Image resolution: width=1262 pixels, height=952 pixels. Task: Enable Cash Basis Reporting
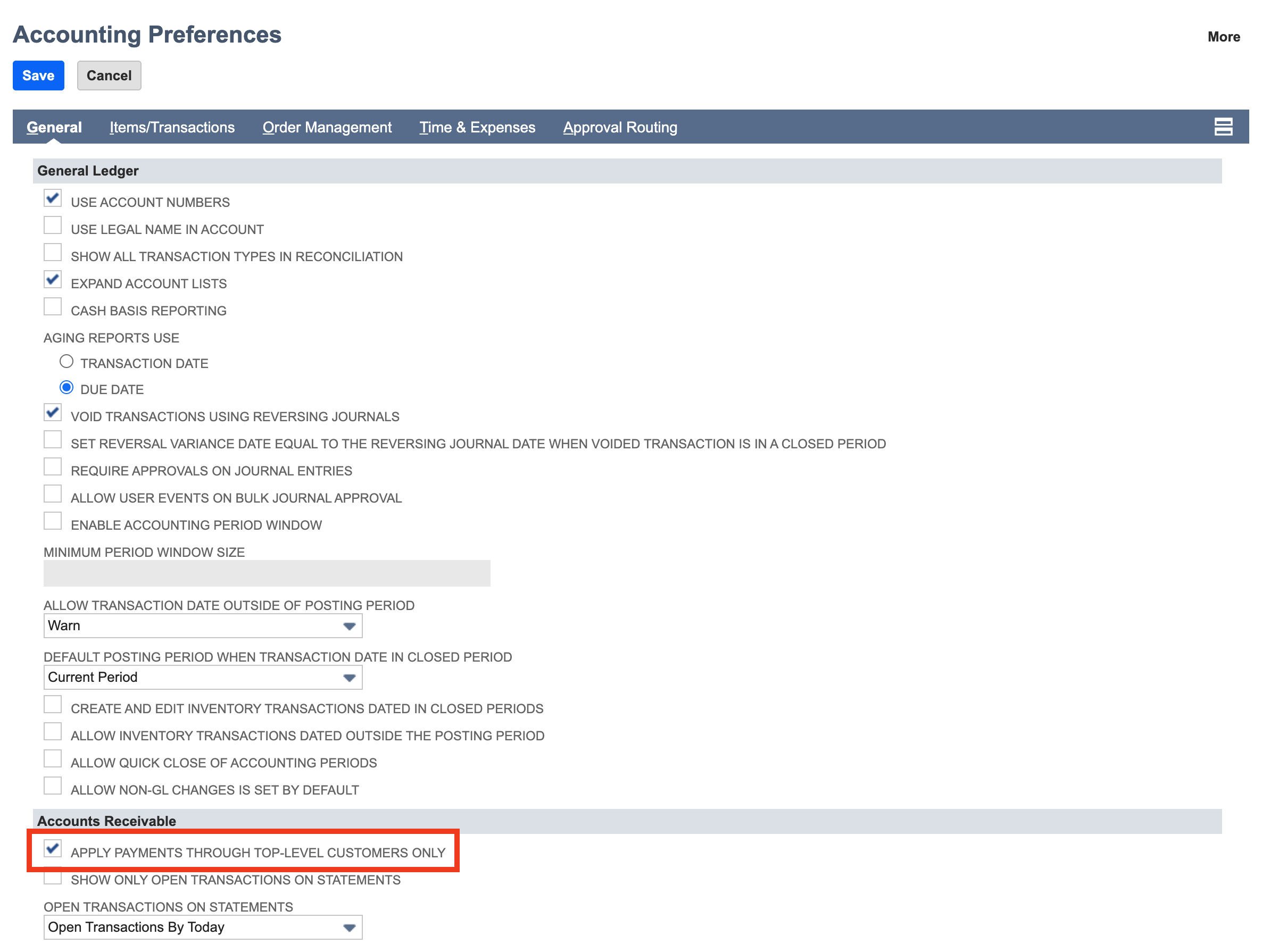coord(53,306)
